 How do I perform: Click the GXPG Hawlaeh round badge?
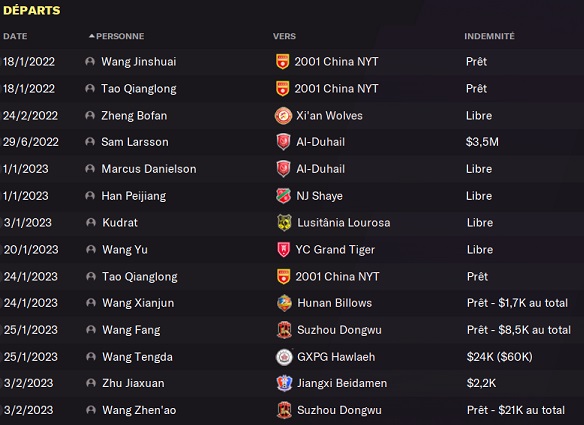[x=284, y=357]
